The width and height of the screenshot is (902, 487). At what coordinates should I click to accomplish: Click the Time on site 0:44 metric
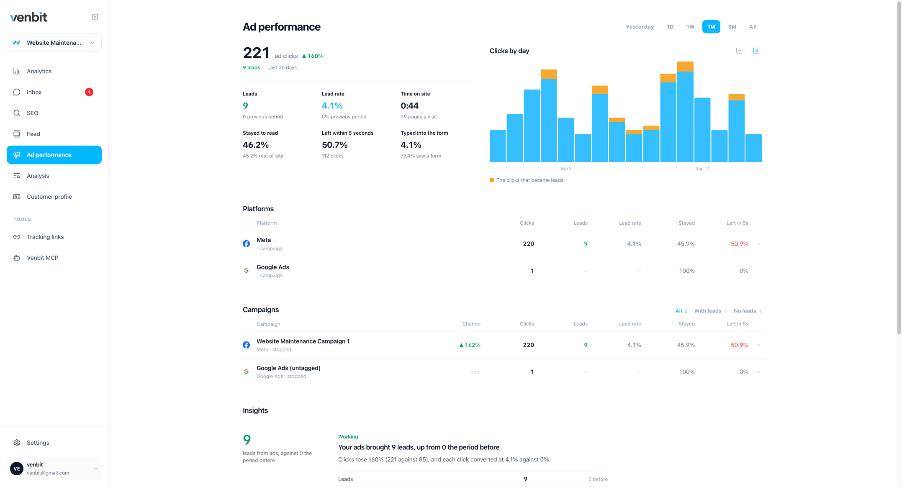click(410, 106)
